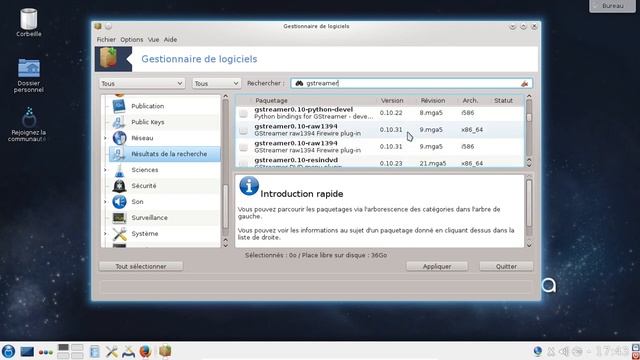This screenshot has width=640, height=360.
Task: Expand the Sciences category
Action: (105, 170)
